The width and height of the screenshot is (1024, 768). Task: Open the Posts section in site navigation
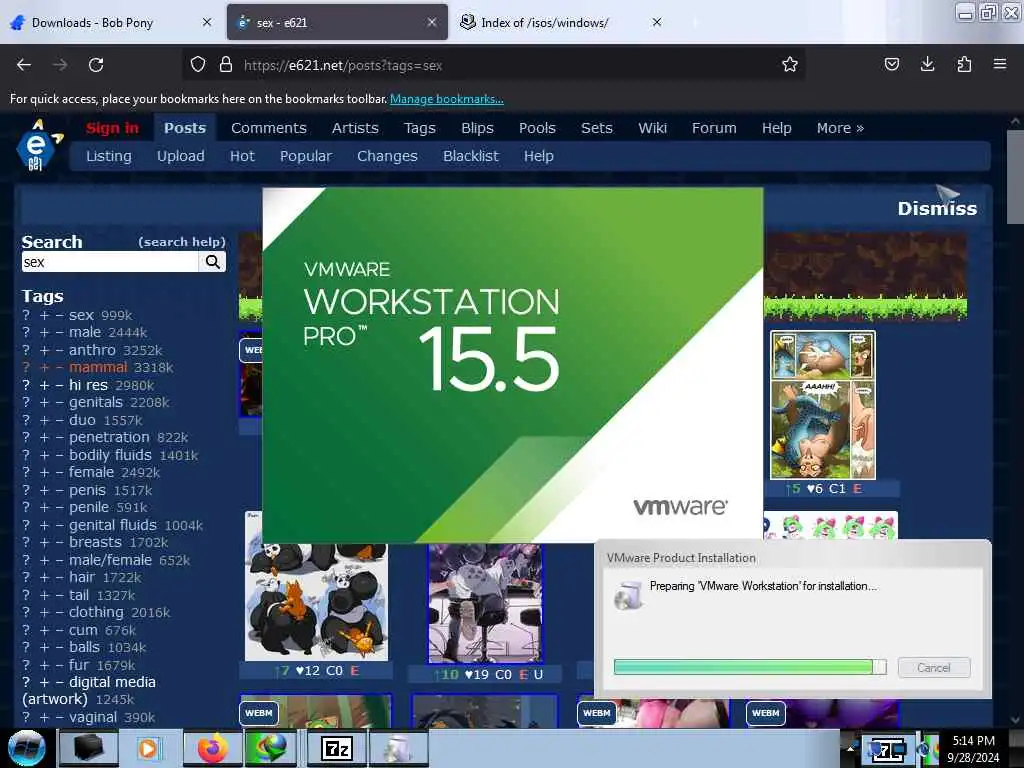[x=185, y=128]
